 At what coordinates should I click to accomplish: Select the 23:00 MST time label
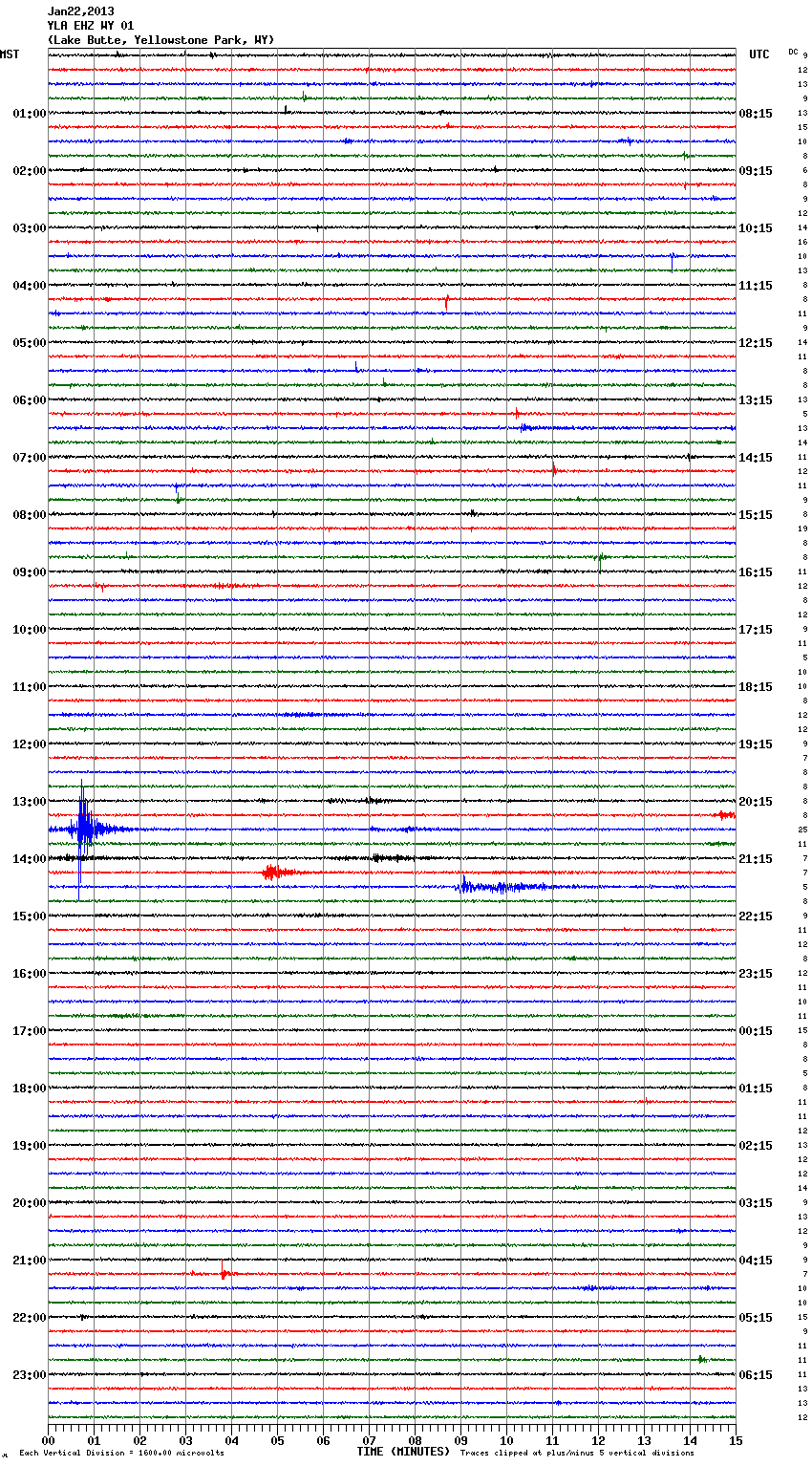pos(30,1375)
